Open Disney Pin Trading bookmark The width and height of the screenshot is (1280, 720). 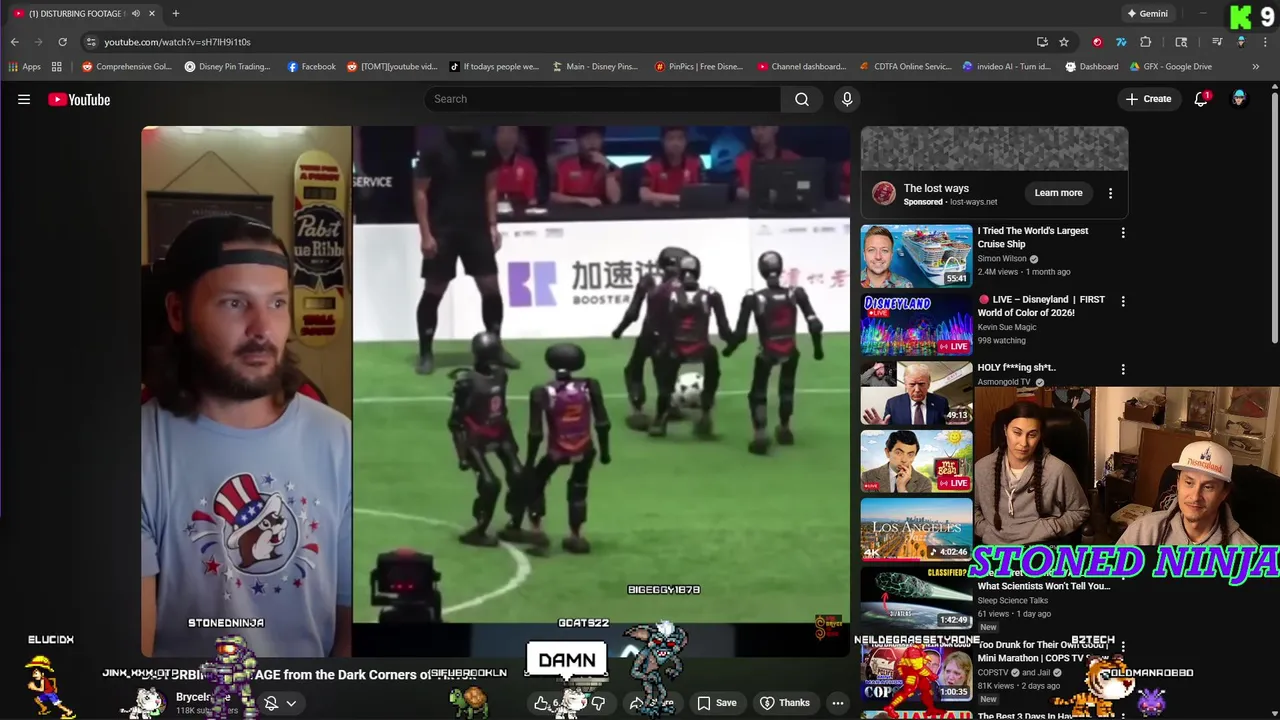tap(228, 67)
